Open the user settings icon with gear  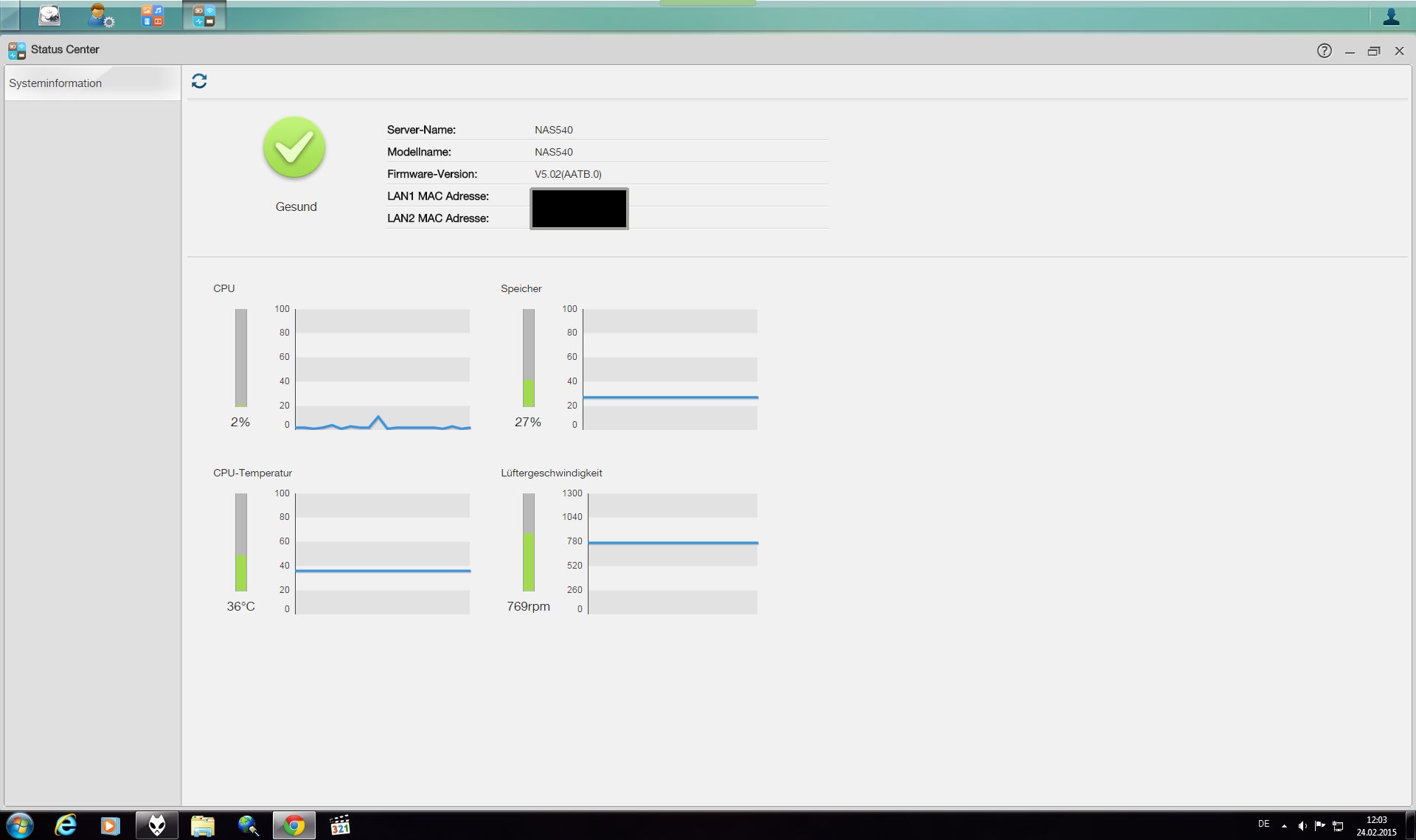100,15
